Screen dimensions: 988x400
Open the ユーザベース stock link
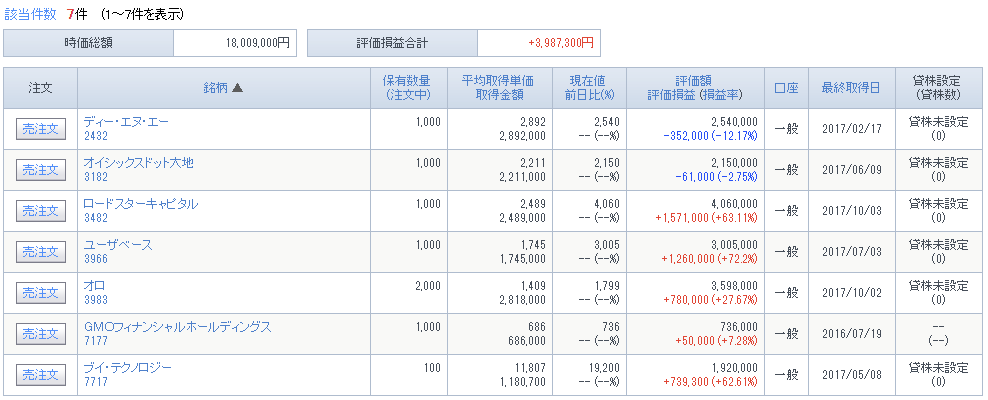pyautogui.click(x=118, y=245)
